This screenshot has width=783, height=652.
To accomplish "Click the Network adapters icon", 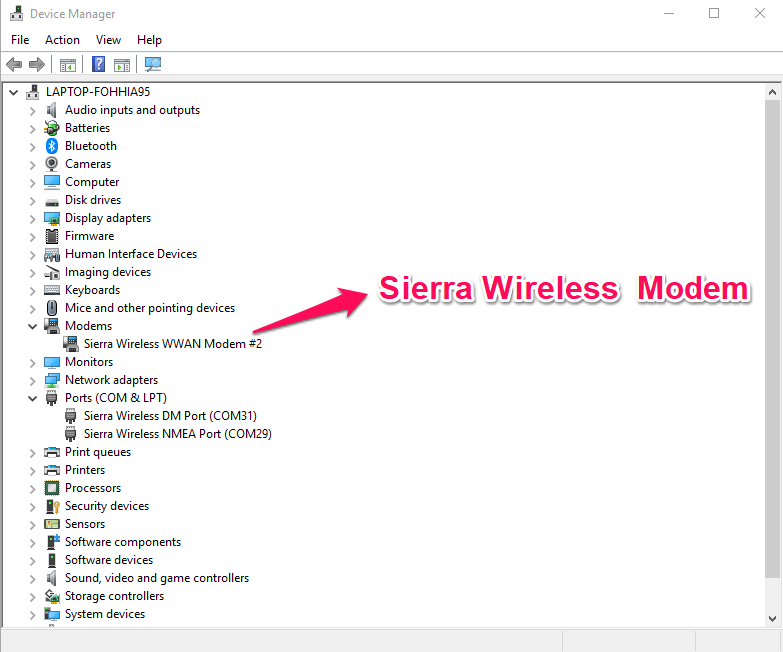I will [x=51, y=380].
